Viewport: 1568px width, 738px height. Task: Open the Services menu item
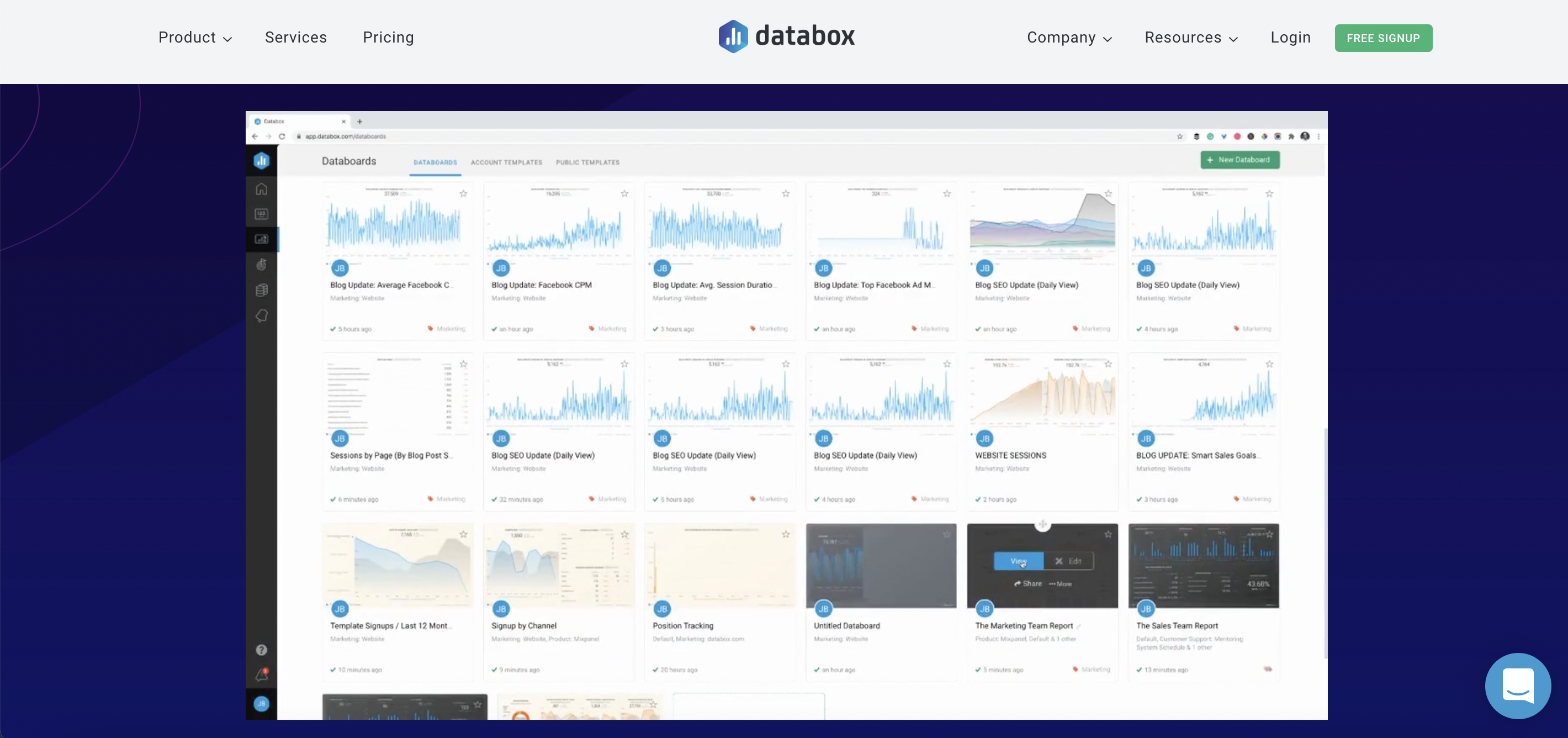296,38
